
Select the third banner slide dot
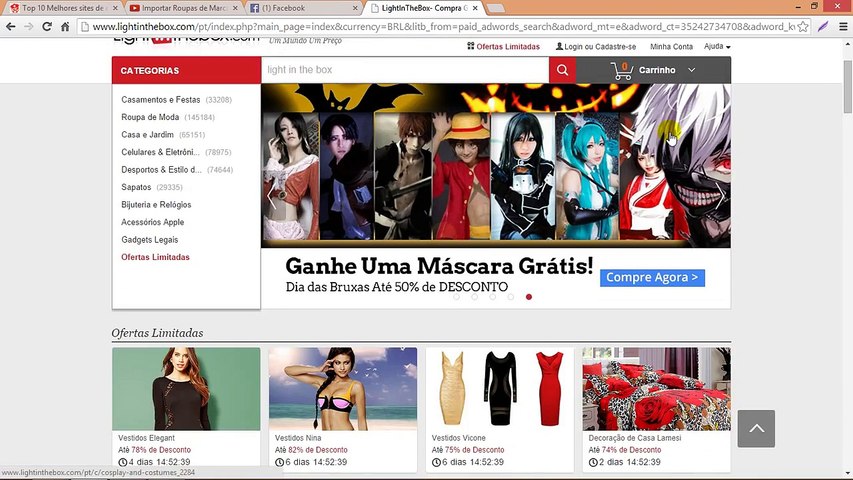492,297
